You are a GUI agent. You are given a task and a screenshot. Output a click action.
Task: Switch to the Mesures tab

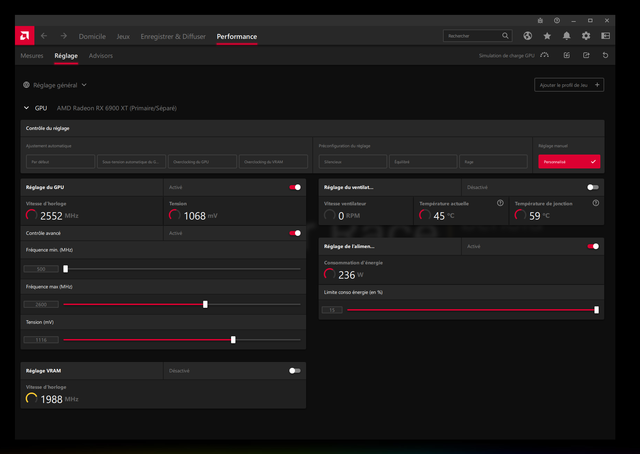pyautogui.click(x=32, y=56)
